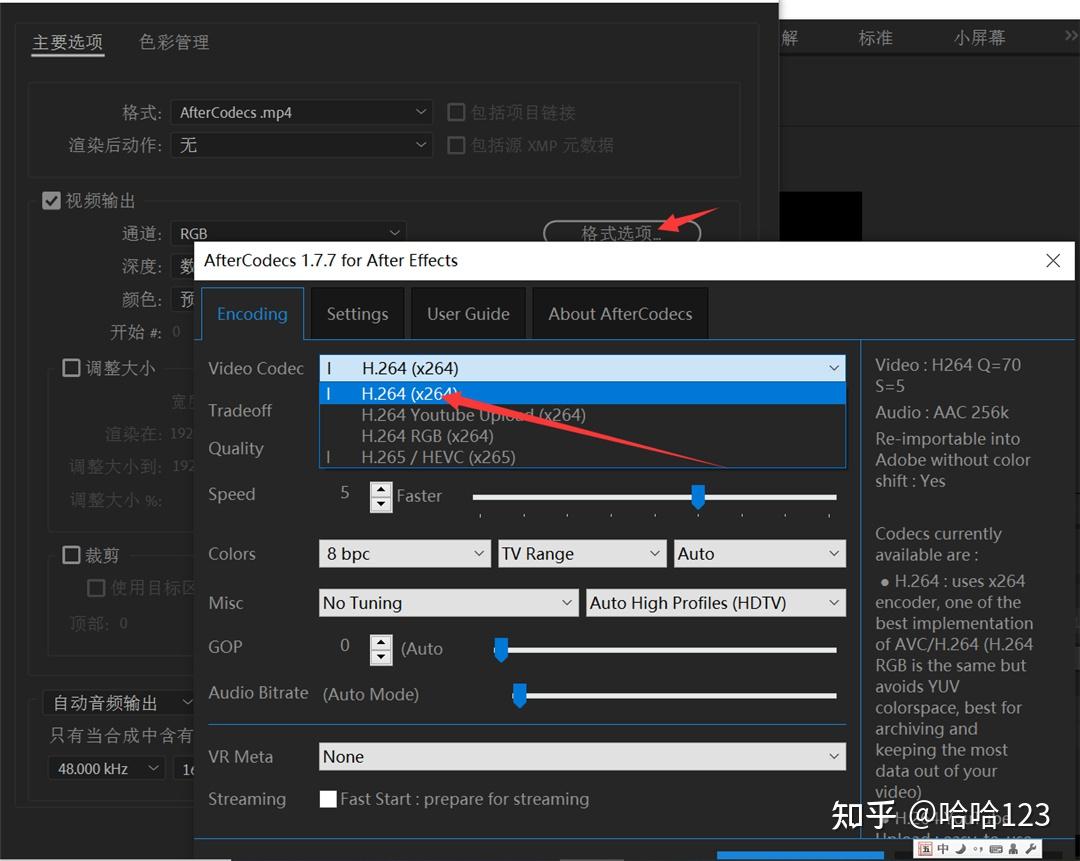
Task: Open the Video Codec dropdown box
Action: [582, 369]
